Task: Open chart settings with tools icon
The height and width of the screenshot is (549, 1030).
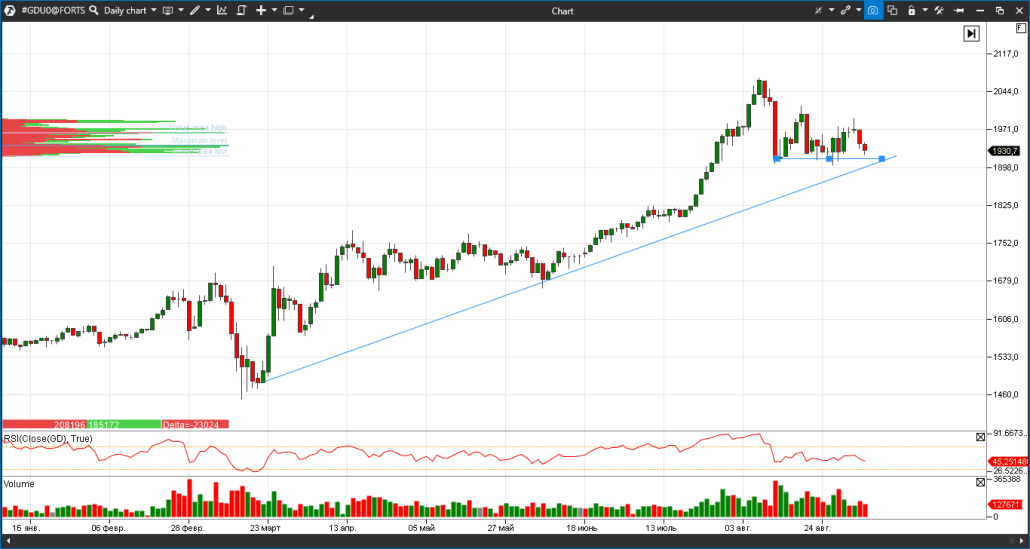Action: coord(939,10)
